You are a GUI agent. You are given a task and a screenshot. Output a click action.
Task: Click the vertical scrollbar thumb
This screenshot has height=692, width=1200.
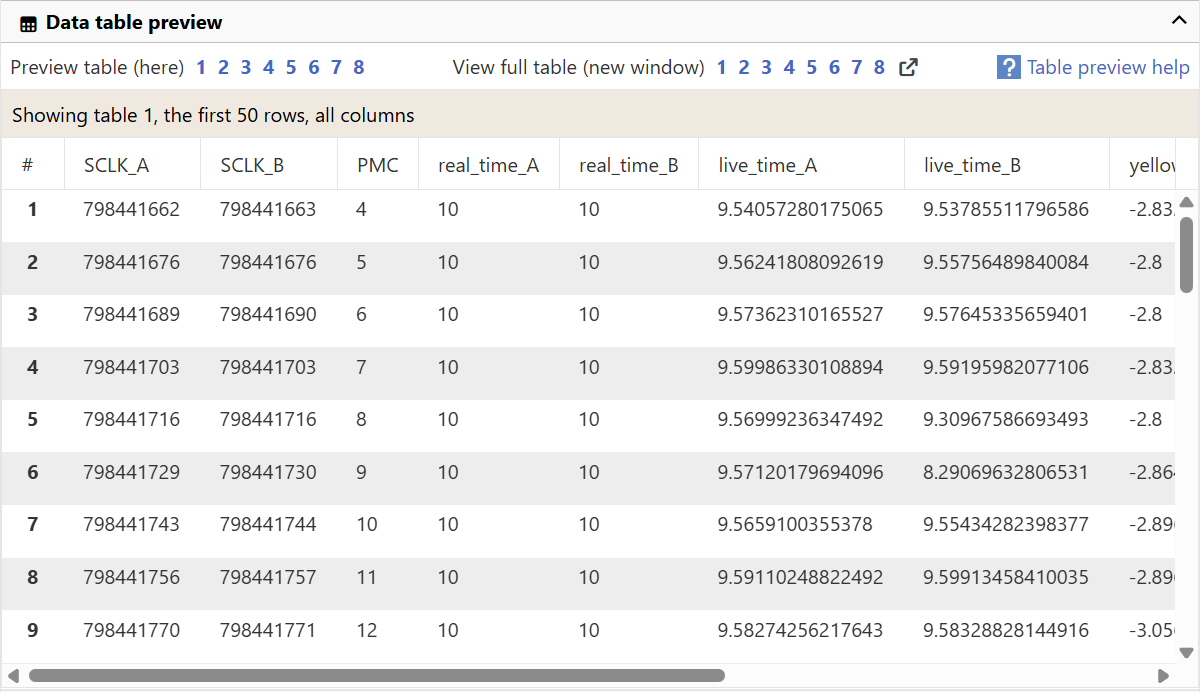(x=1186, y=254)
